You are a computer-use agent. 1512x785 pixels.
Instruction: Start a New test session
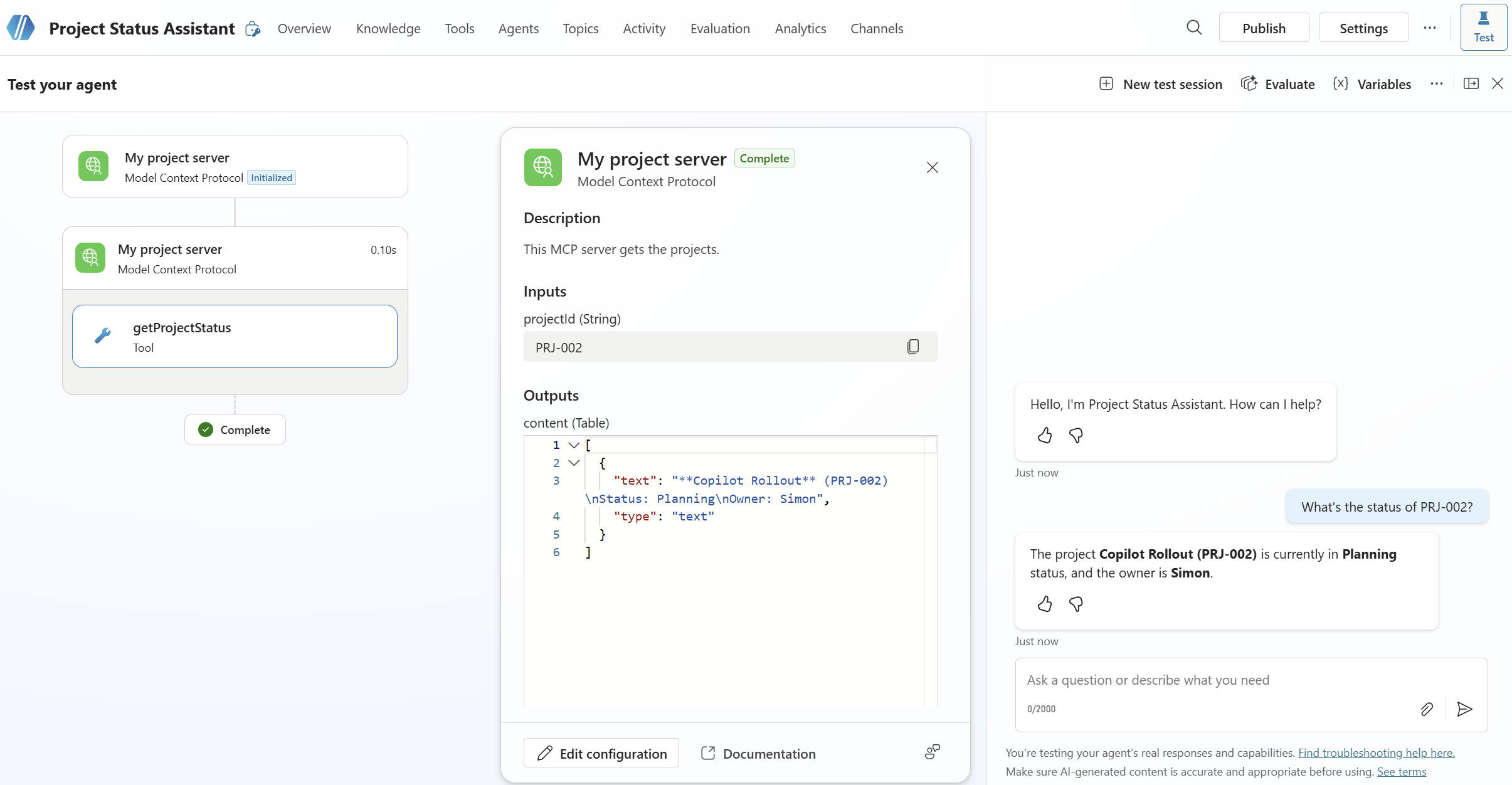[1161, 84]
